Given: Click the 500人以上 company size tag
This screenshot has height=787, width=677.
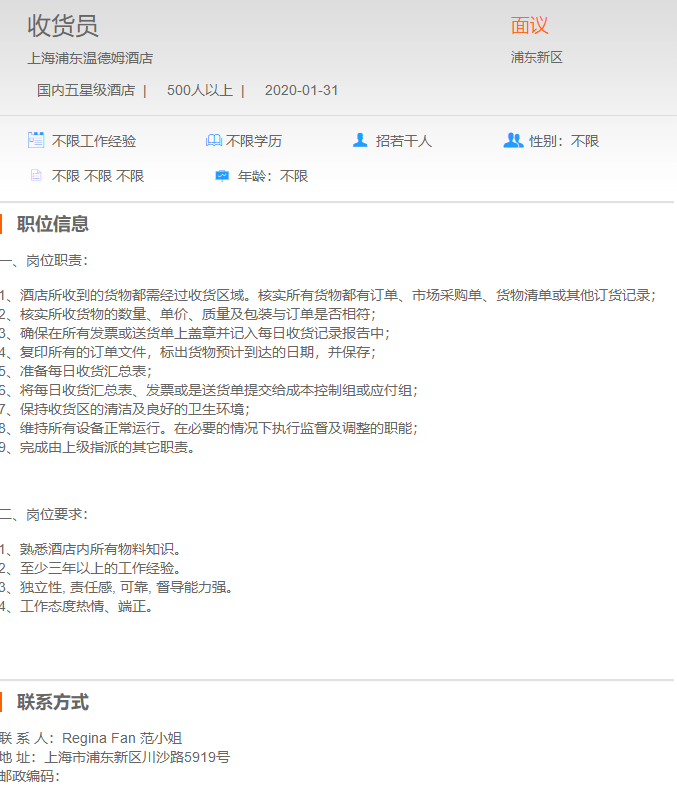Looking at the screenshot, I should click(199, 90).
